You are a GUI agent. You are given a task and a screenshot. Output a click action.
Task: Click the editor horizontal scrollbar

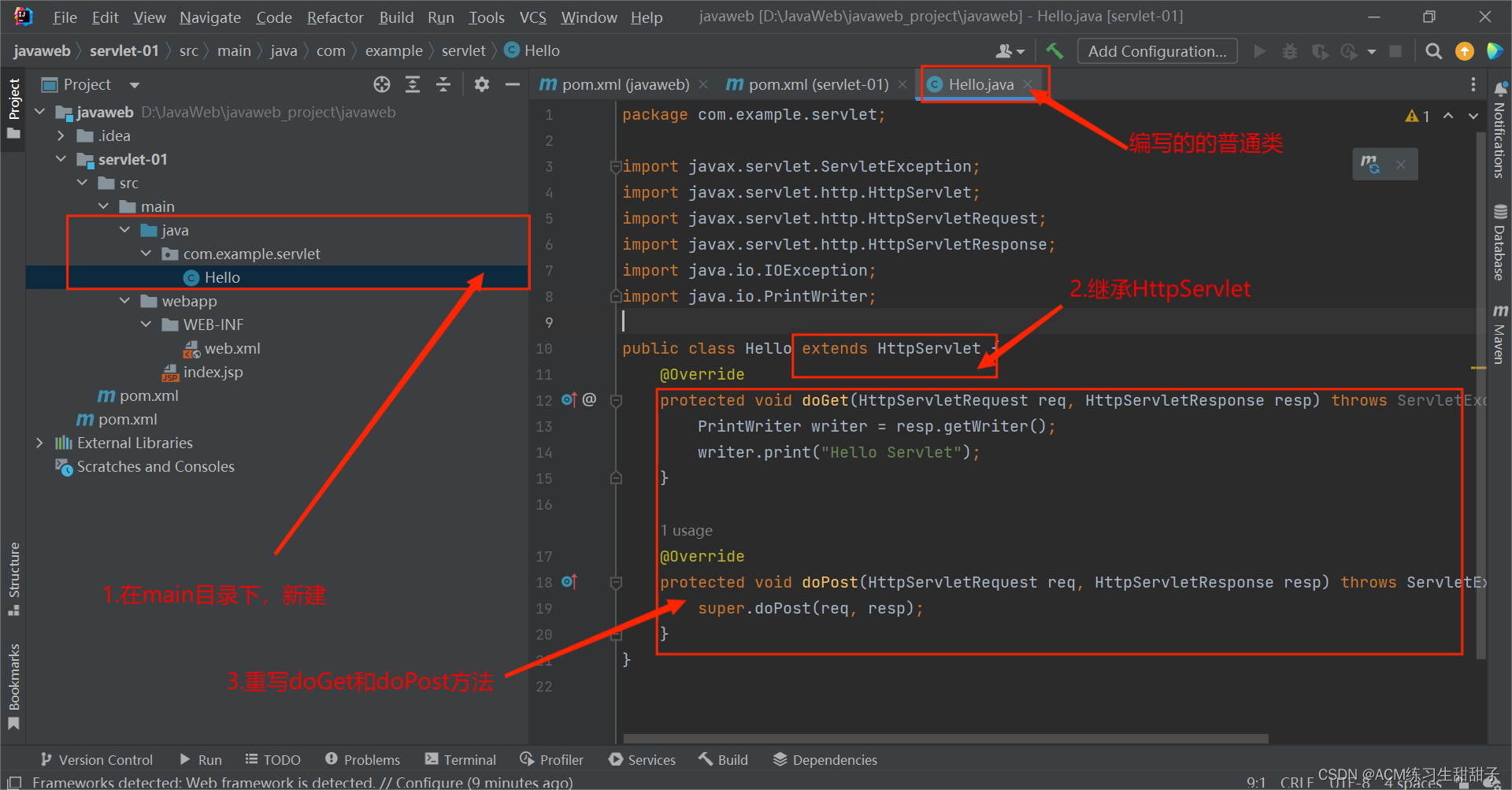click(945, 739)
